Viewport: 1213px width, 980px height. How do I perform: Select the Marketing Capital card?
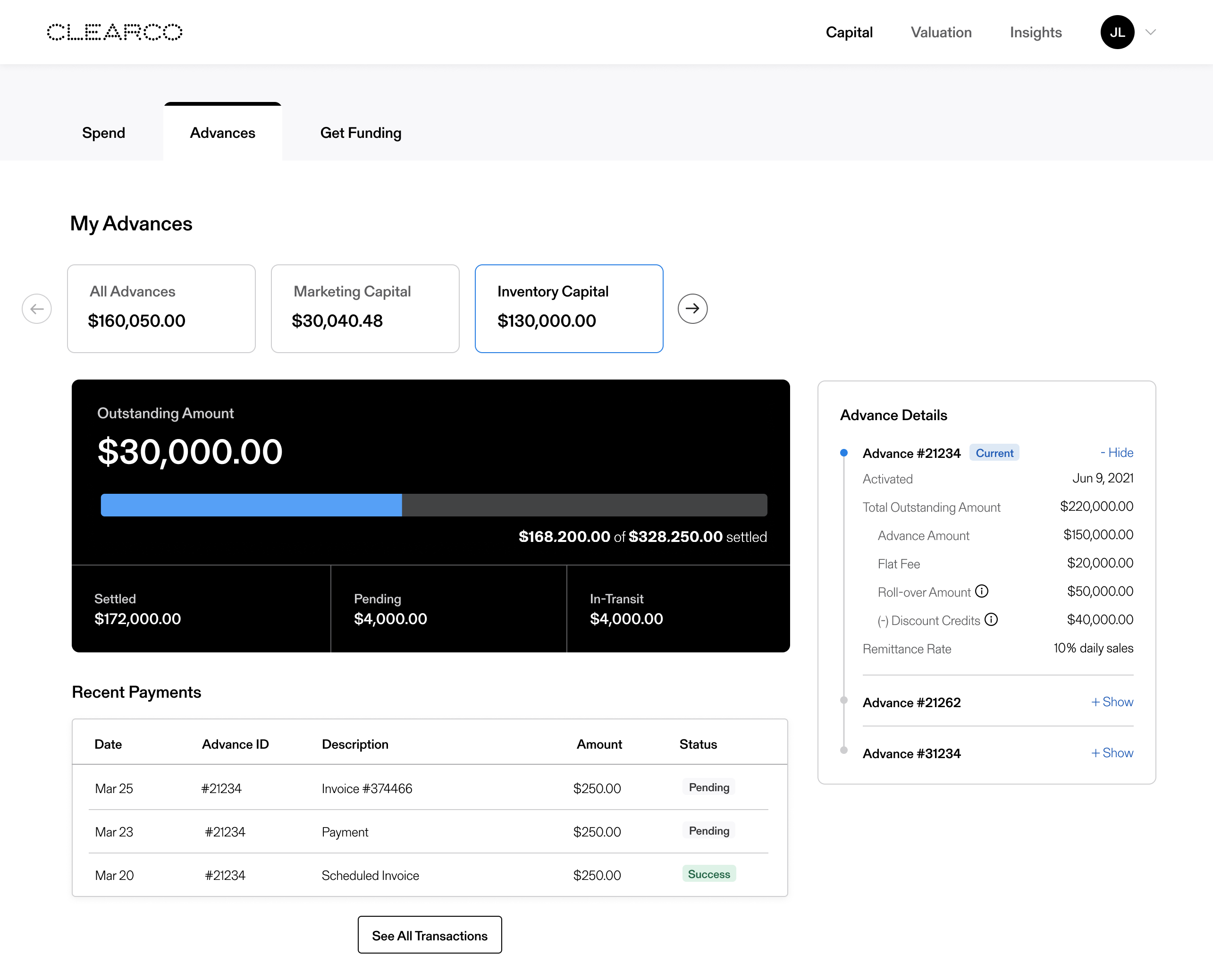click(365, 309)
